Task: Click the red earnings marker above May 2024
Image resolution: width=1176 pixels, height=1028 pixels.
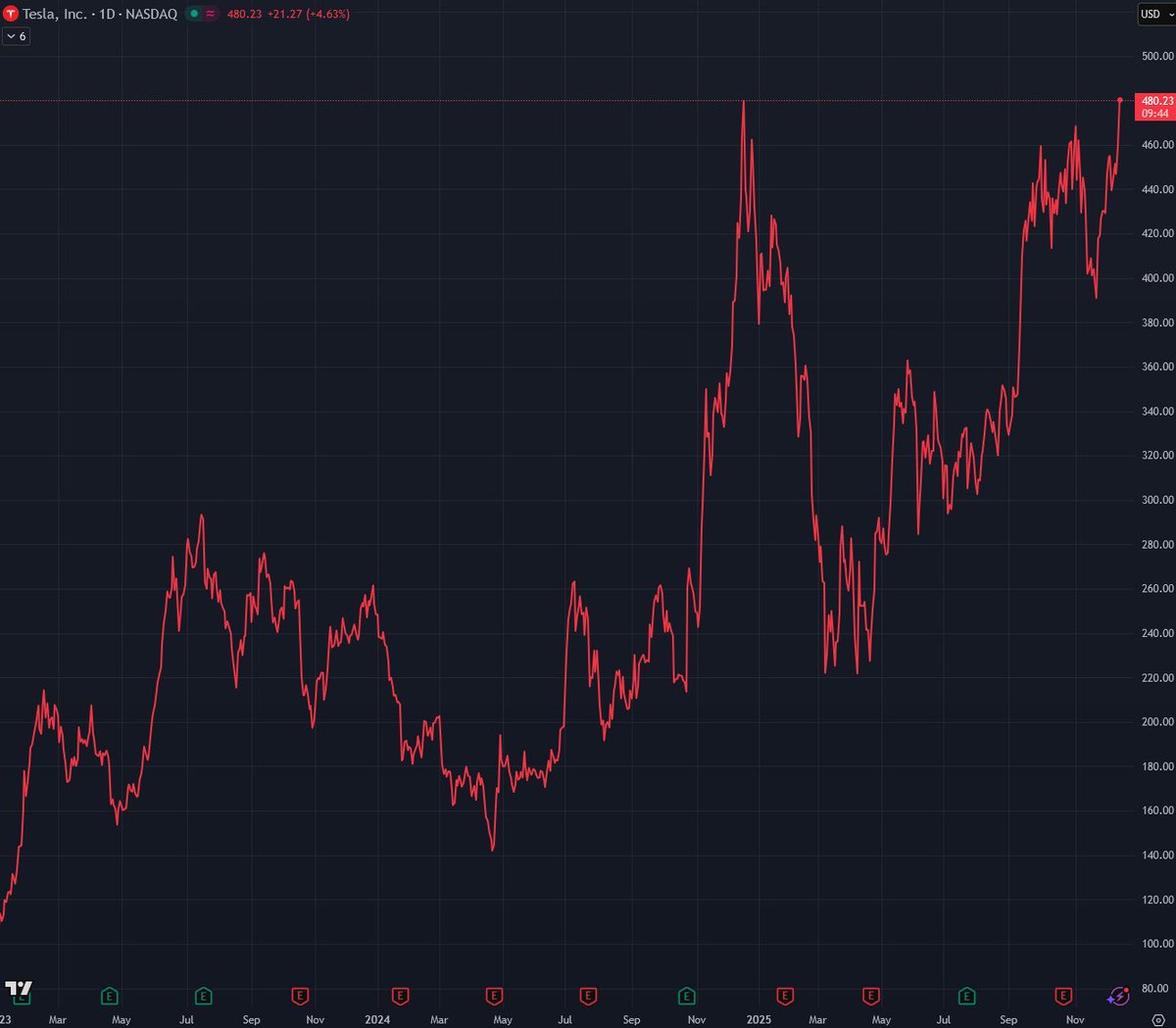Action: 495,997
